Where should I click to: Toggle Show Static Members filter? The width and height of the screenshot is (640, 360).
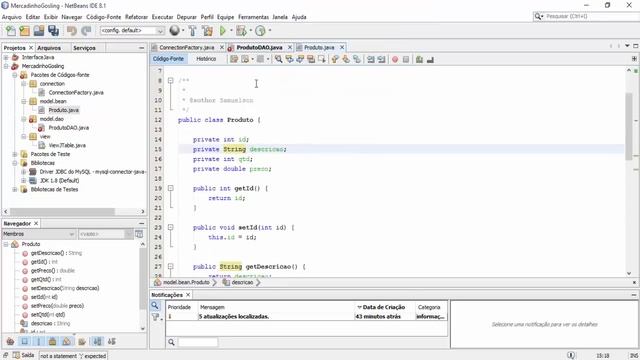(38, 341)
